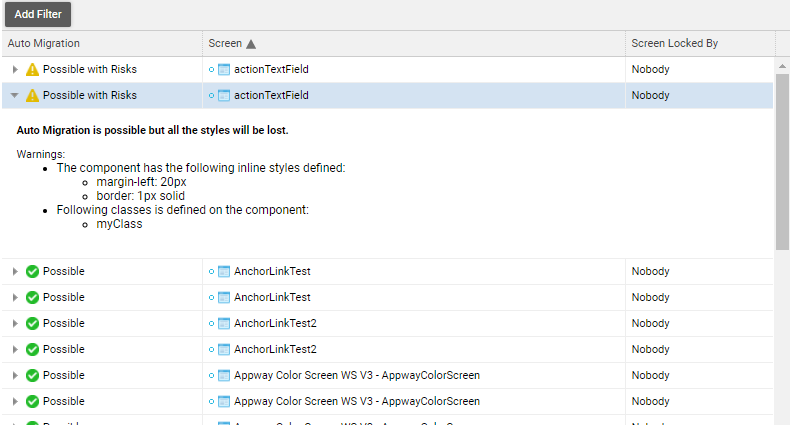
Task: Click first 'Appway Color Screen WS V3 - AppwayColorScreen' name
Action: [357, 376]
